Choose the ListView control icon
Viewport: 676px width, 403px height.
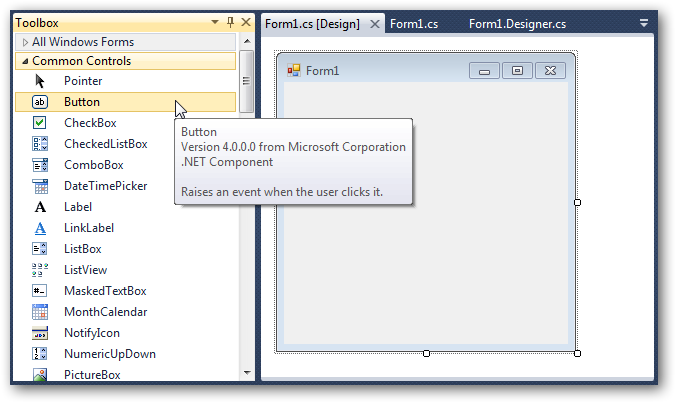click(x=40, y=270)
